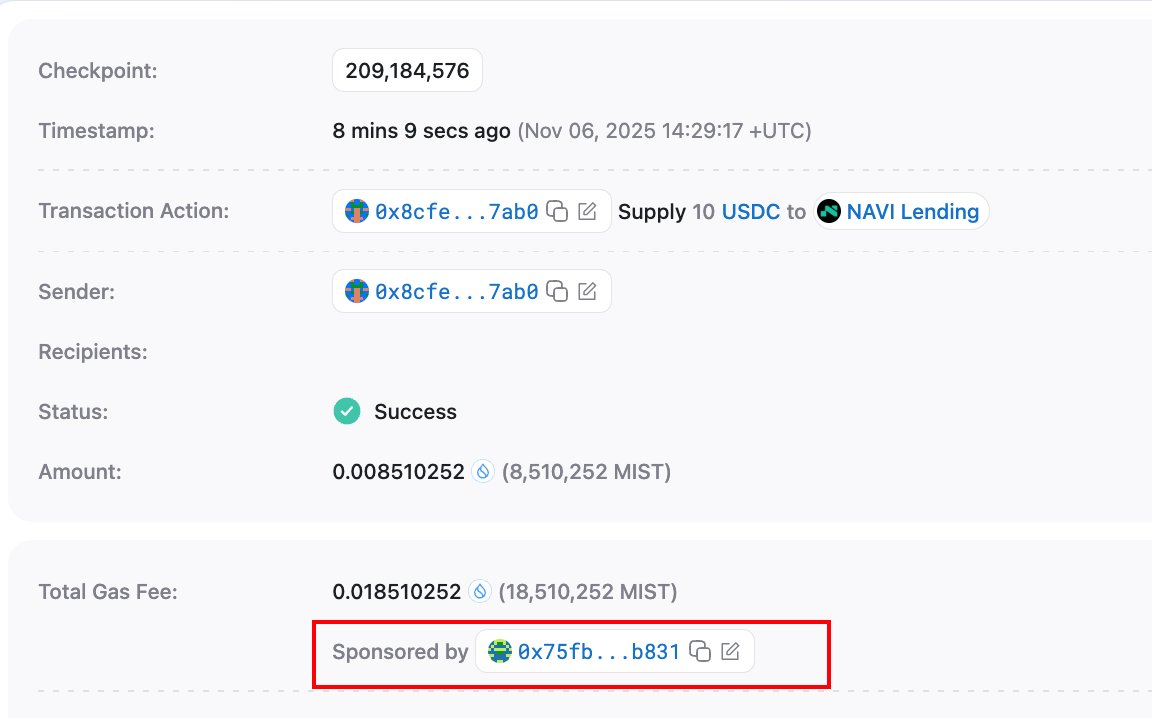Screen dimensions: 1152x718
Task: Click the Total Gas Fee: label
Action: [108, 591]
